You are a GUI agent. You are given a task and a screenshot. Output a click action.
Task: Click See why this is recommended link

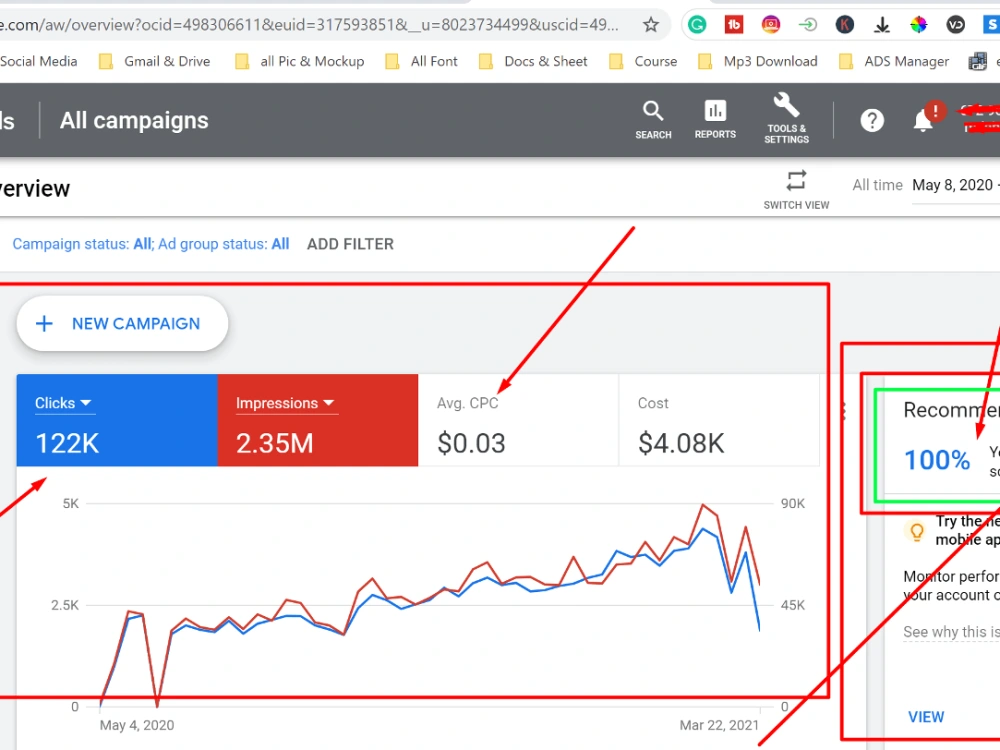coord(951,632)
